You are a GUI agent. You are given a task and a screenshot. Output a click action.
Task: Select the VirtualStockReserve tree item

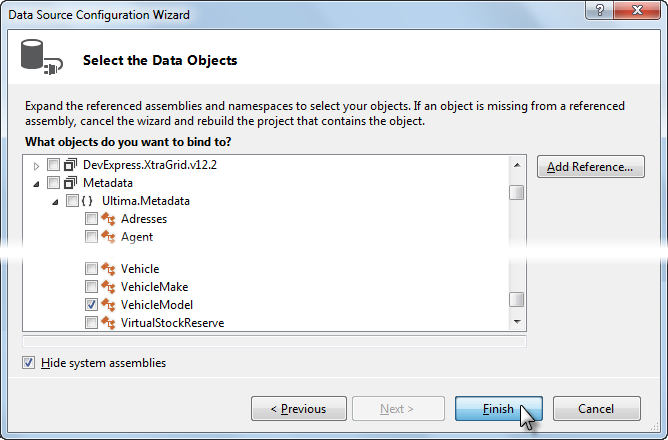(x=173, y=323)
